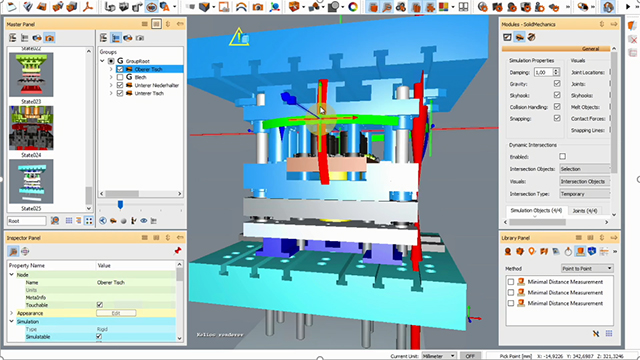Click the Appearance Edit button
This screenshot has height=360, width=640.
tap(116, 313)
